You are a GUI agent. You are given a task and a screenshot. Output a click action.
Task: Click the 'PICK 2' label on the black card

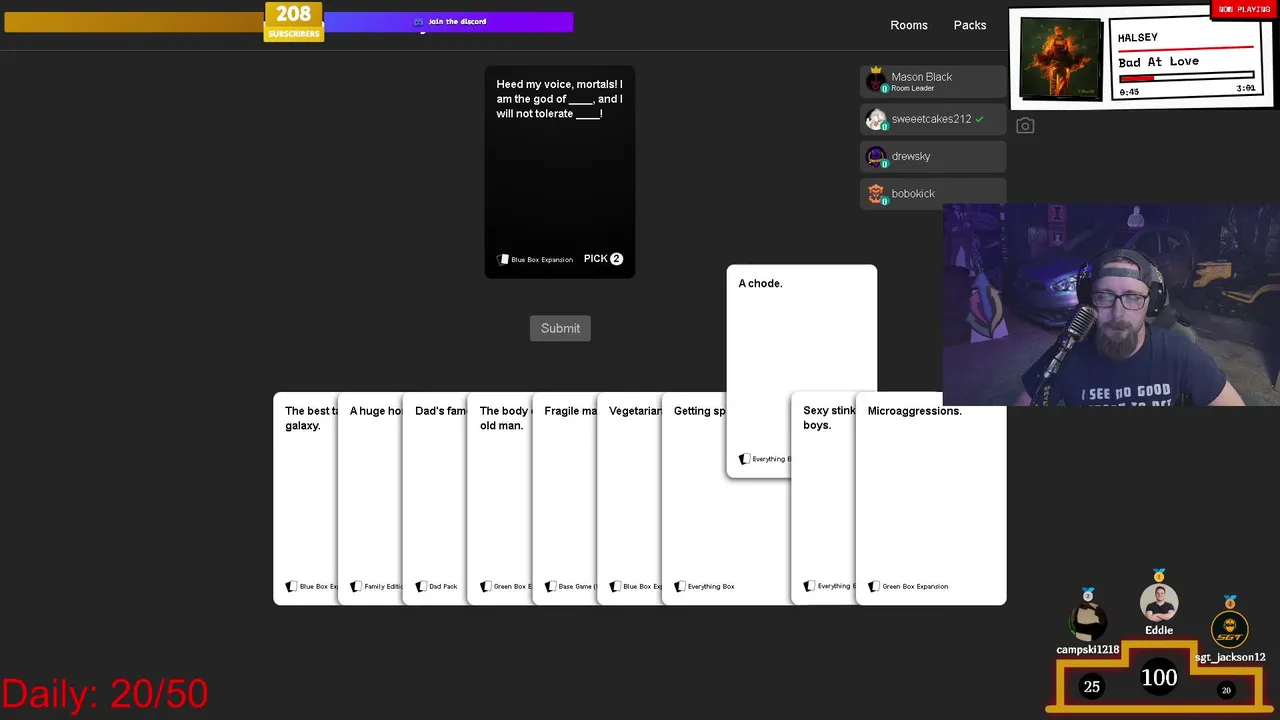(x=603, y=259)
